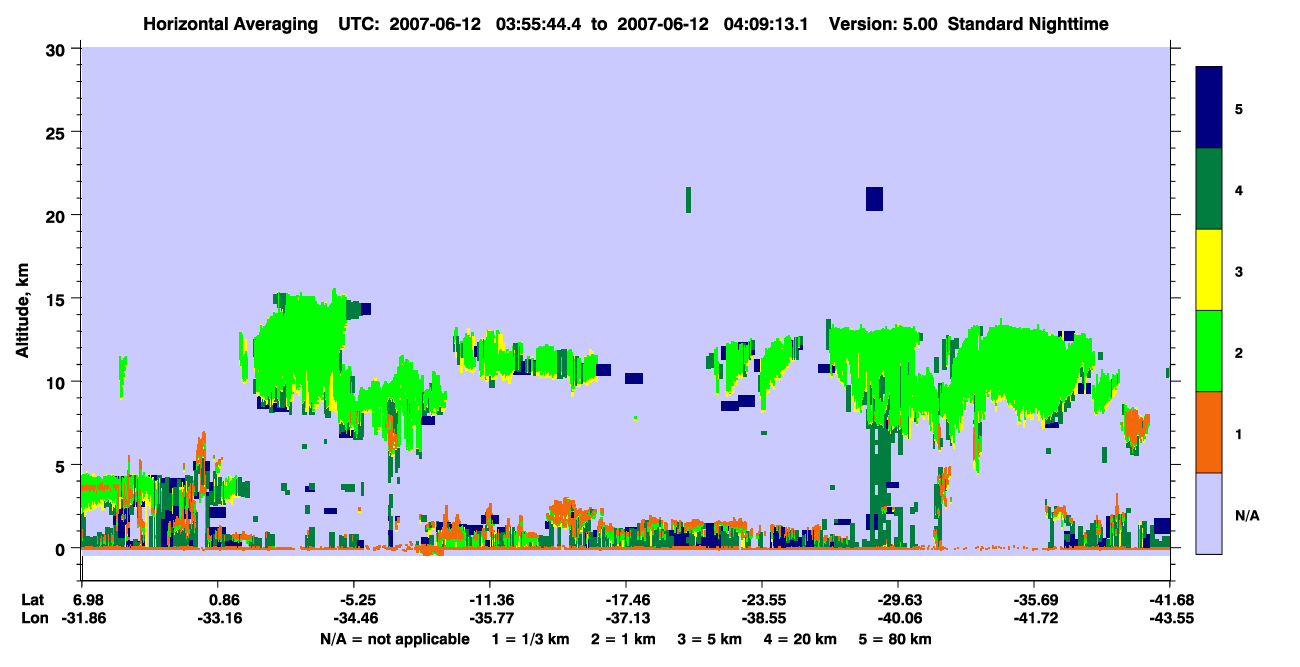Click the colorbar label 'N/A'
1300x667 pixels.
[x=1247, y=515]
